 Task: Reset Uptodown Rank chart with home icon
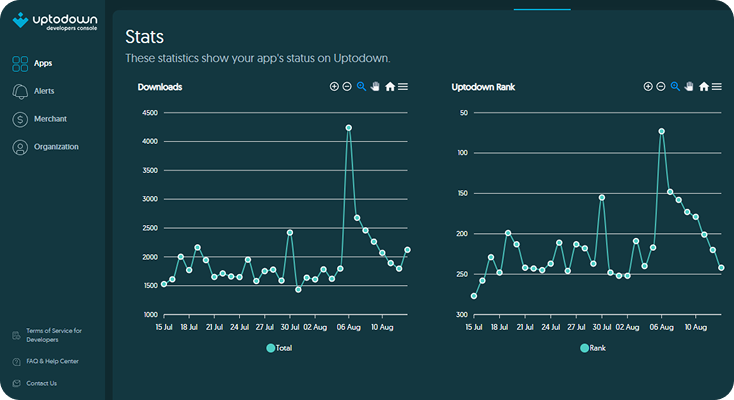coord(704,87)
